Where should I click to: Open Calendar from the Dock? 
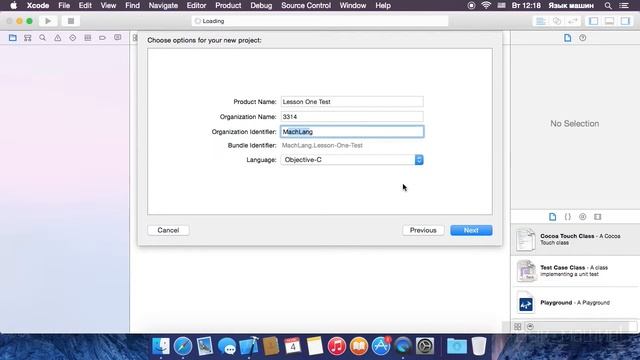[x=293, y=346]
